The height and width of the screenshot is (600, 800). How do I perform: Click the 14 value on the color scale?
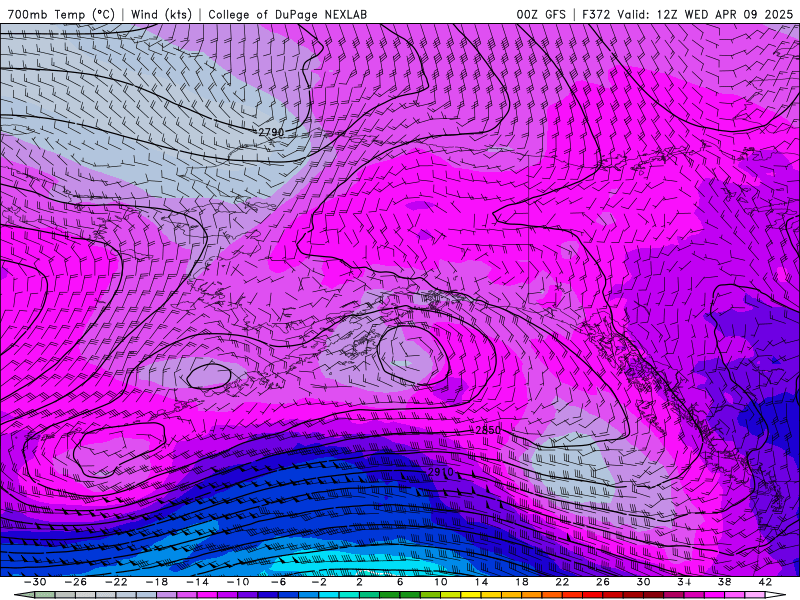click(x=481, y=582)
